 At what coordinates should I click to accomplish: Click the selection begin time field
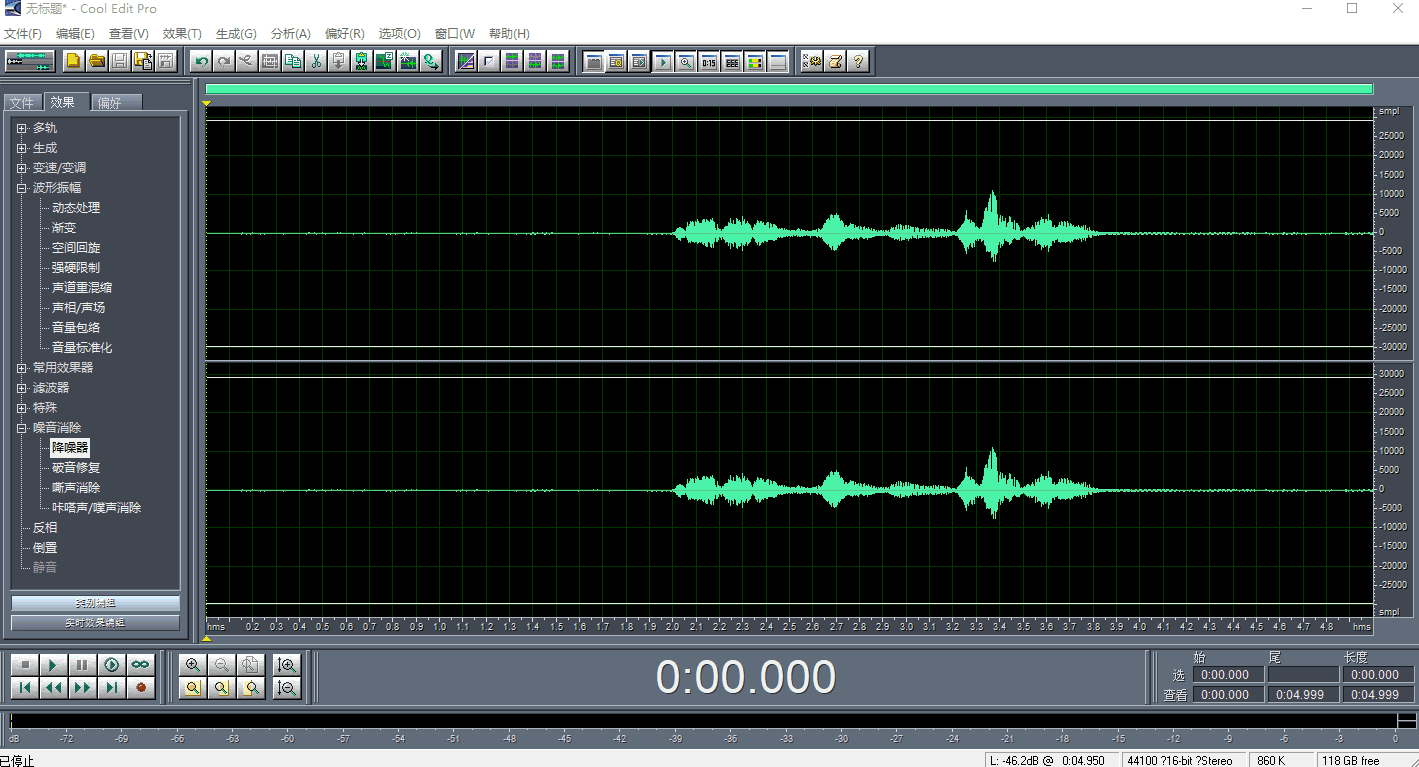tap(1226, 675)
